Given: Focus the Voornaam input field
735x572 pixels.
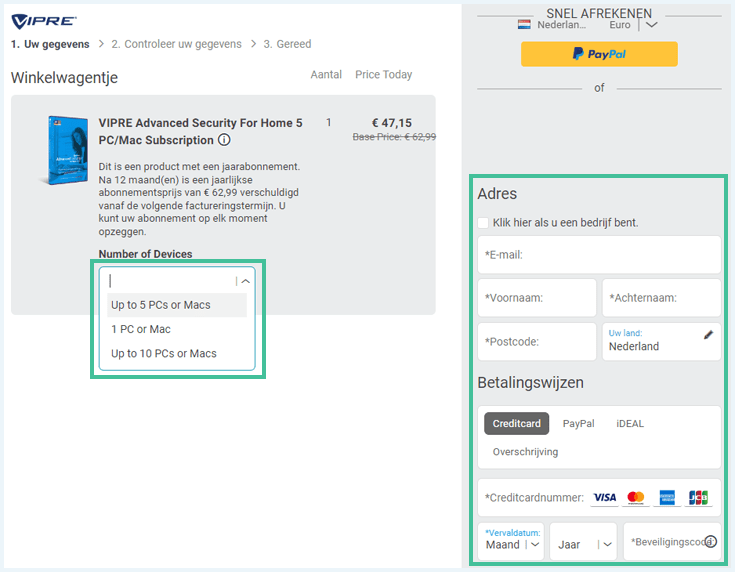Looking at the screenshot, I should pos(537,298).
